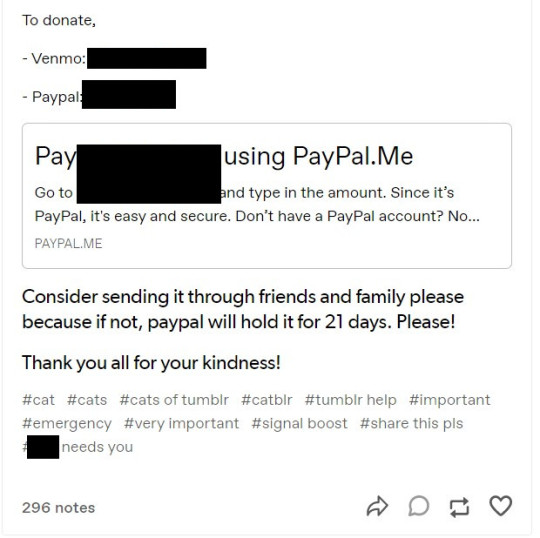Open the tag ending in 'needs you'
Screen dimensions: 540x538
77,447
